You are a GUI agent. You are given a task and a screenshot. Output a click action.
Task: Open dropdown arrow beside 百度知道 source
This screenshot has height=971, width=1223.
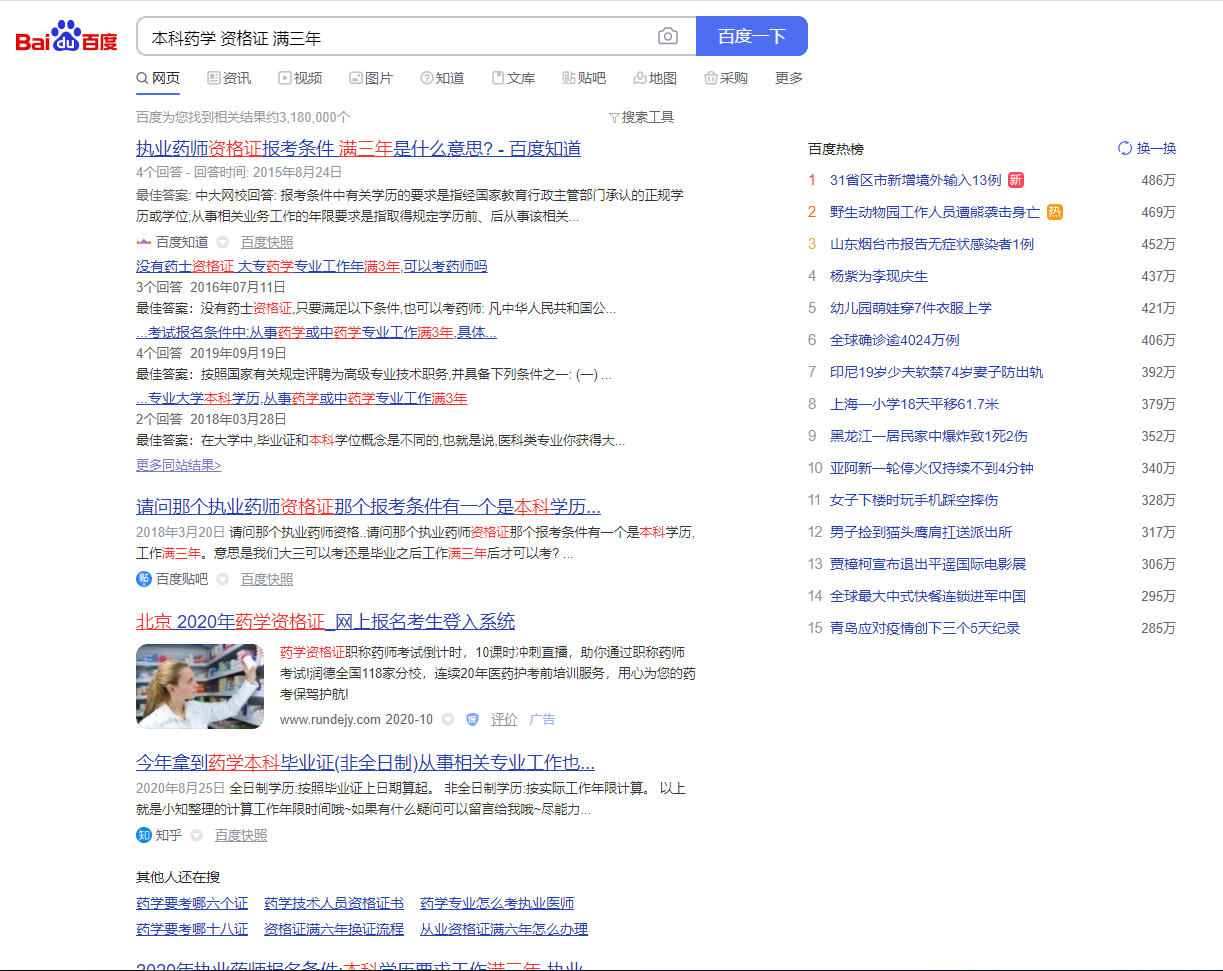tap(223, 242)
